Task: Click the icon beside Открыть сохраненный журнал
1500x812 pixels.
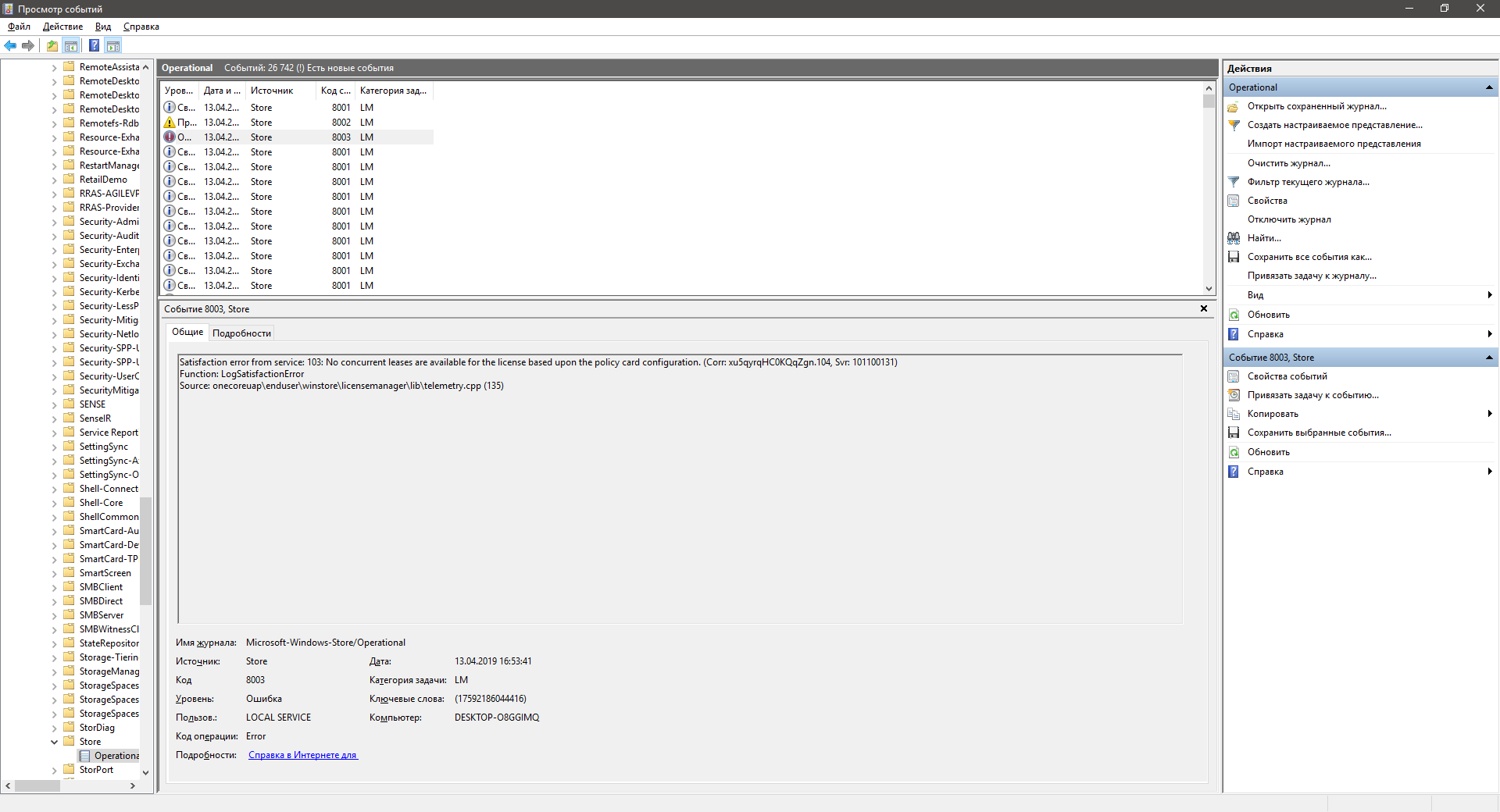Action: (1234, 106)
